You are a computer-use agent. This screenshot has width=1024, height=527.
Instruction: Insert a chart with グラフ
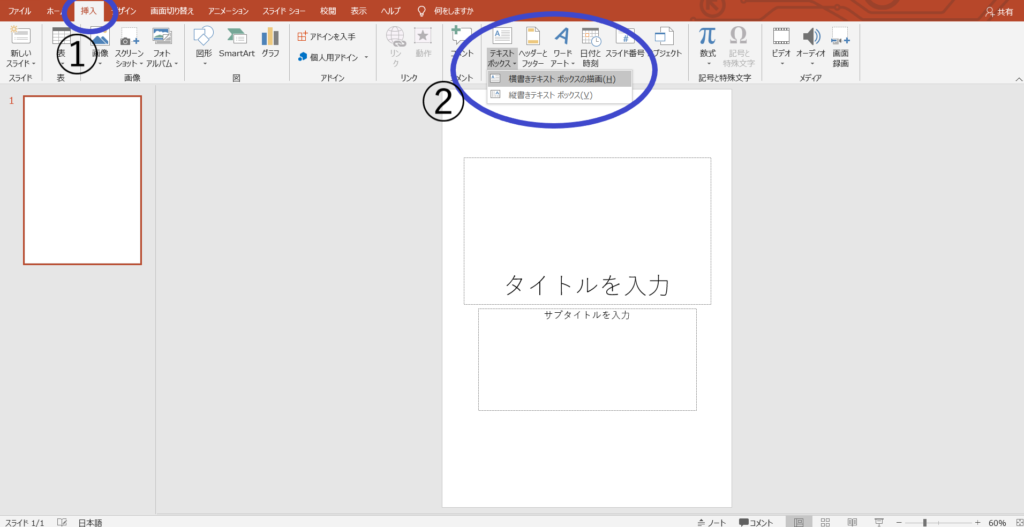pyautogui.click(x=270, y=43)
